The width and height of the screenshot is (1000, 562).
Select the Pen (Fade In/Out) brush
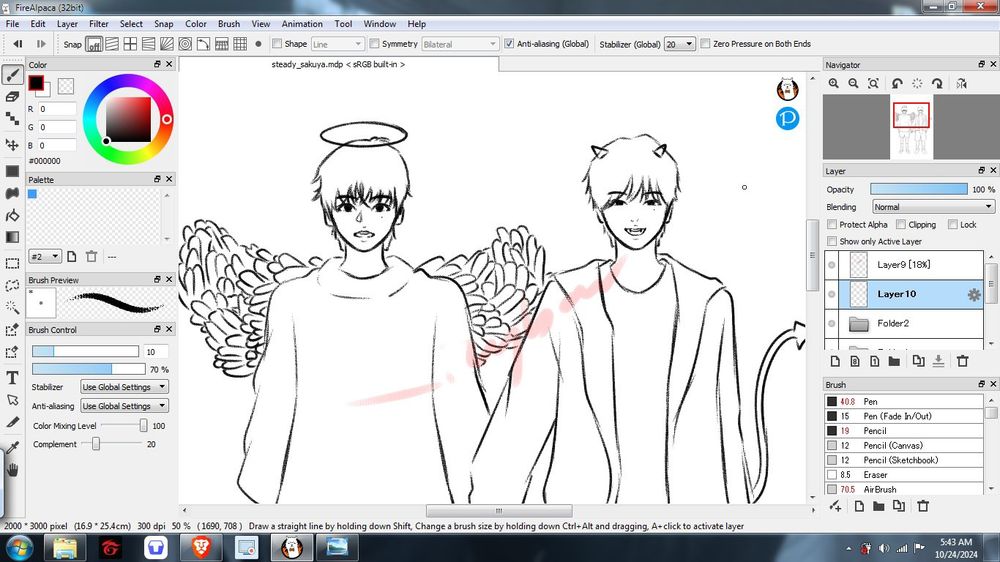[904, 416]
